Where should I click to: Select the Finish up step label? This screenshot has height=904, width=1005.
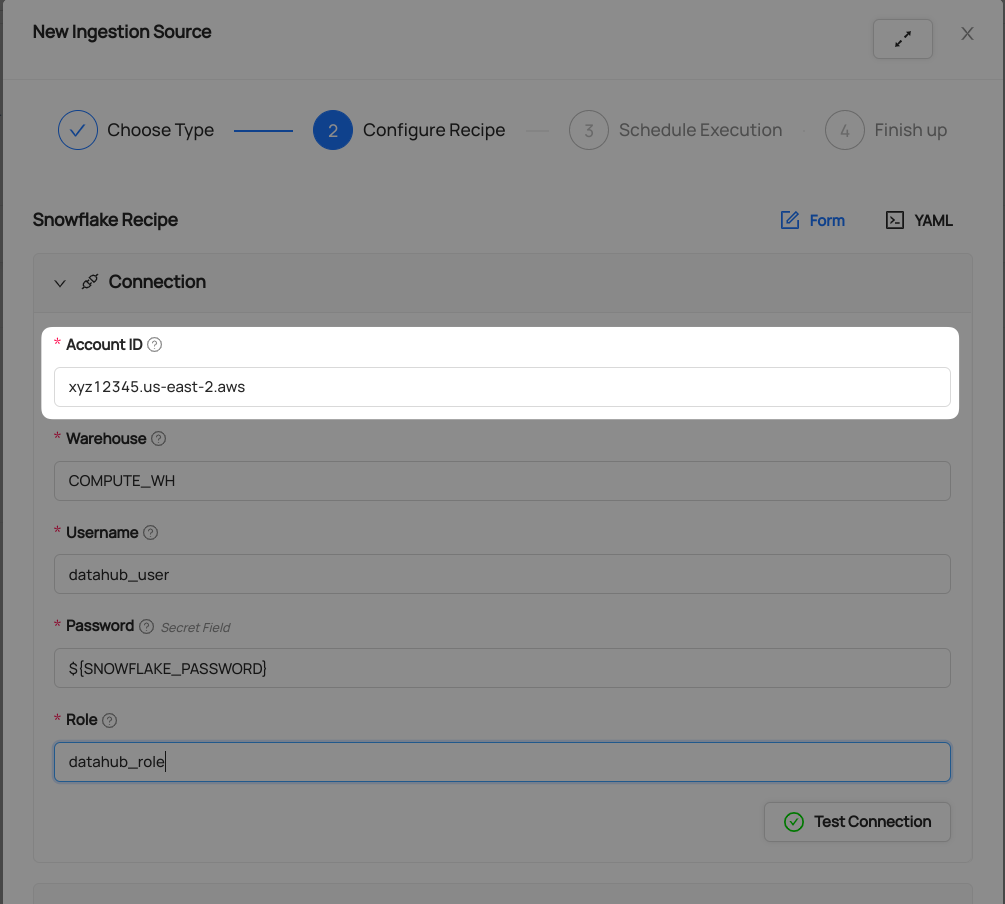pos(911,130)
